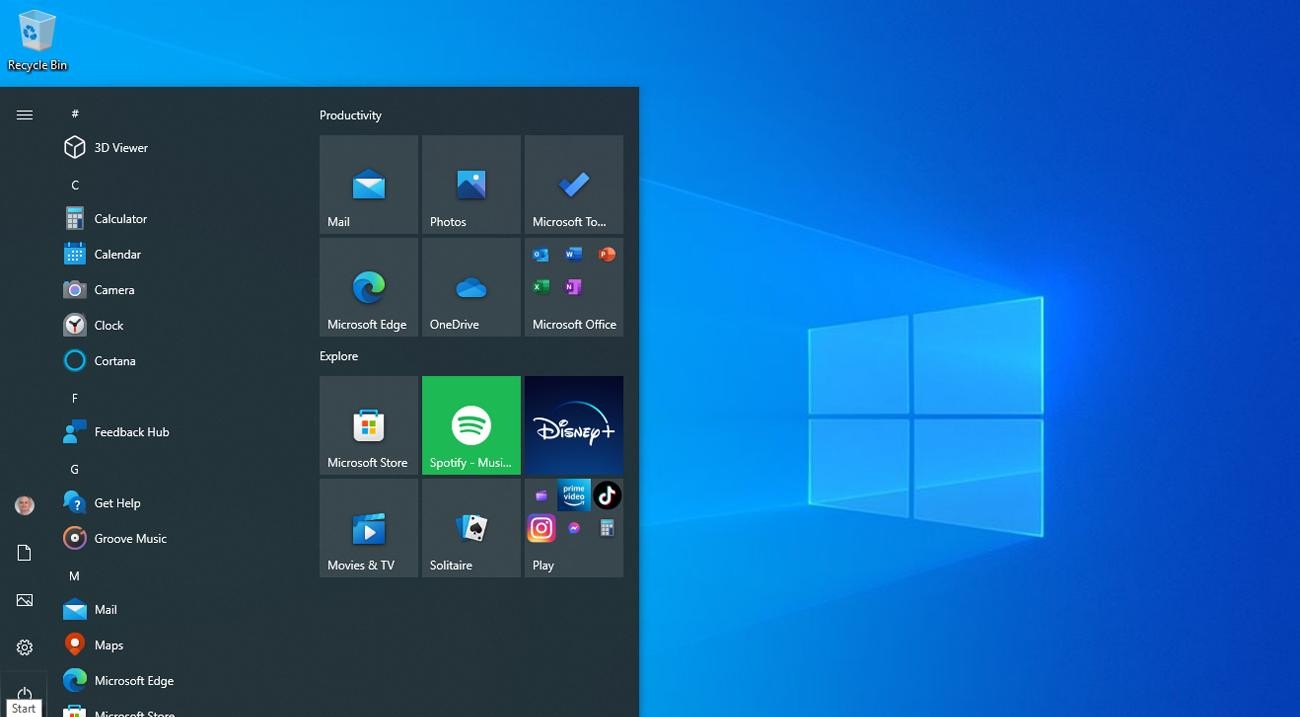Image resolution: width=1300 pixels, height=717 pixels.
Task: Expand the Start menu hamburger button
Action: point(24,115)
